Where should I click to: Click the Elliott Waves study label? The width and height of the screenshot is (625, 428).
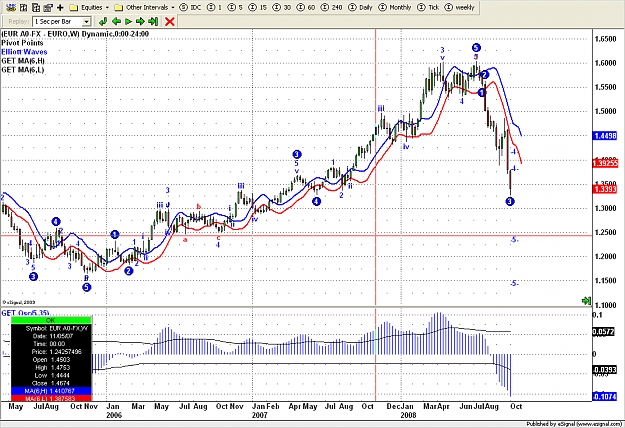click(x=24, y=52)
